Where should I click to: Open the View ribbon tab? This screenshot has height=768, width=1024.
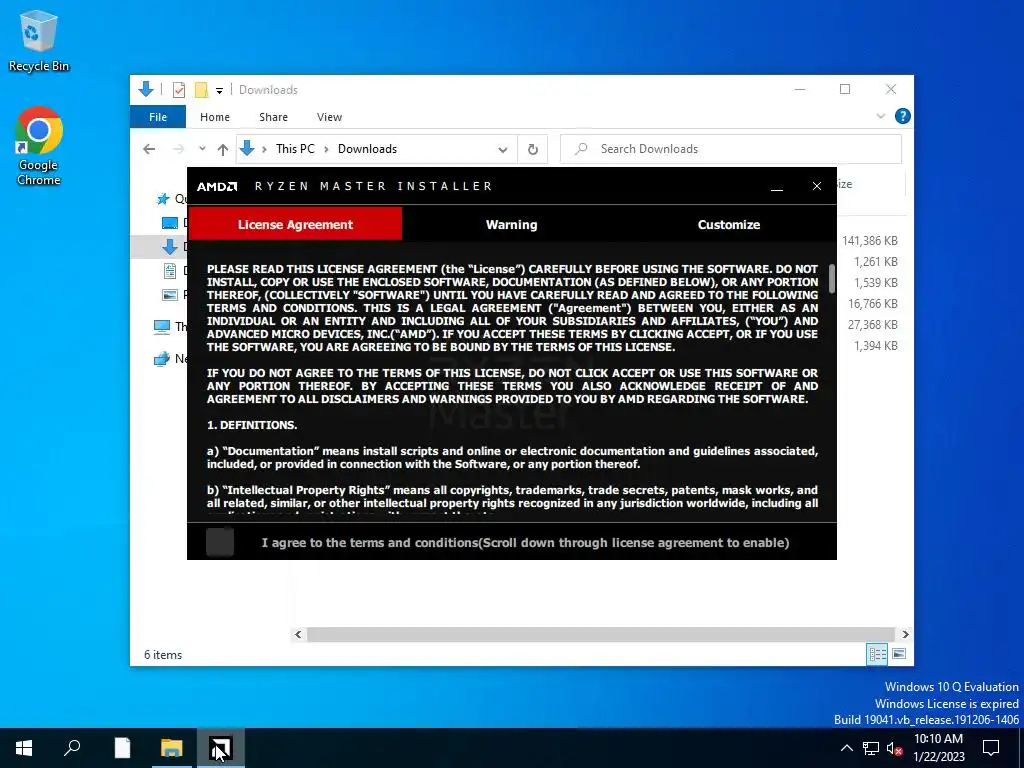click(329, 117)
